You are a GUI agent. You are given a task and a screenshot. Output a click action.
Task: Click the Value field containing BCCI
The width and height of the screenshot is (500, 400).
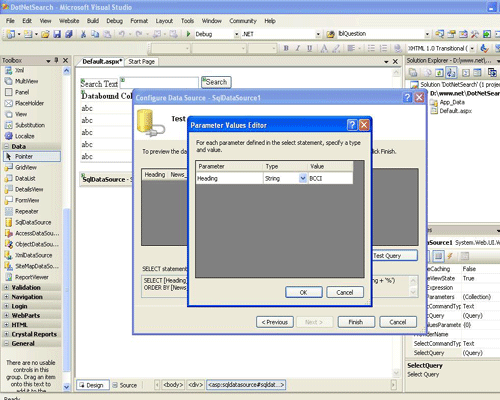click(330, 178)
